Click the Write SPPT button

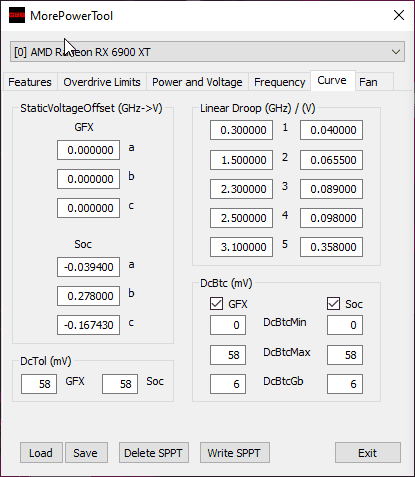point(235,453)
